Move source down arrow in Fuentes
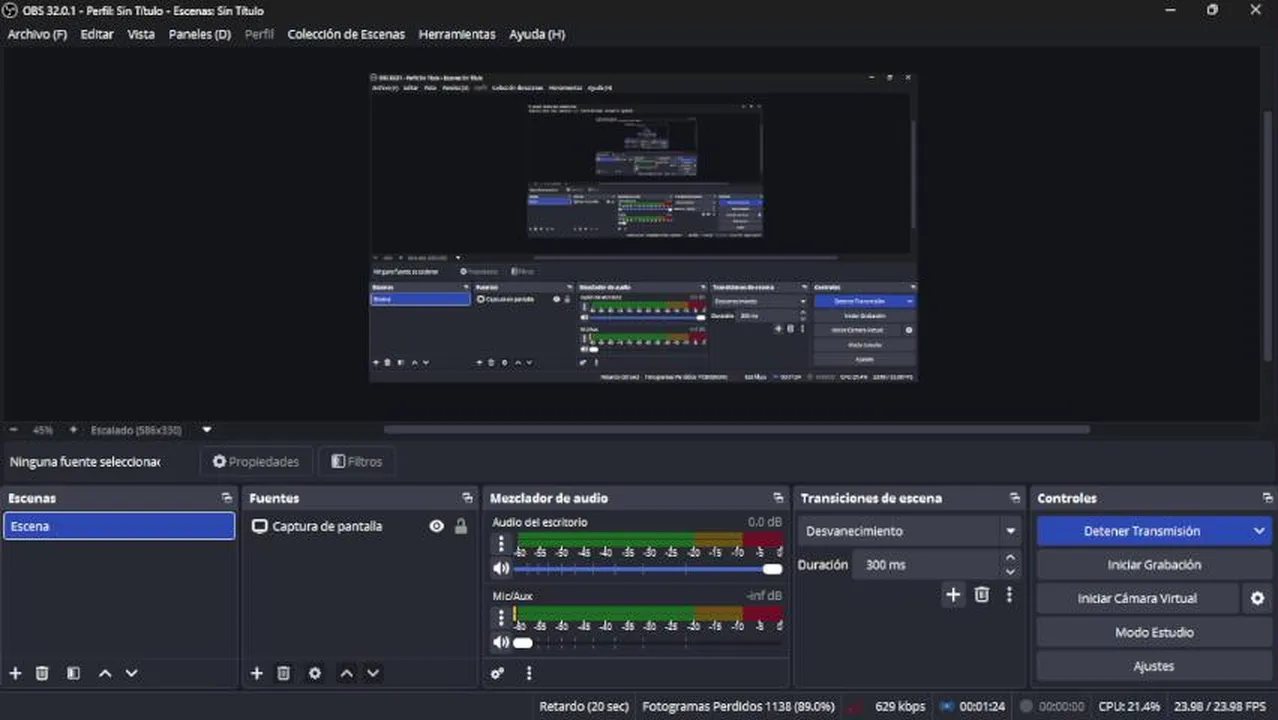The width and height of the screenshot is (1278, 720). coord(373,673)
